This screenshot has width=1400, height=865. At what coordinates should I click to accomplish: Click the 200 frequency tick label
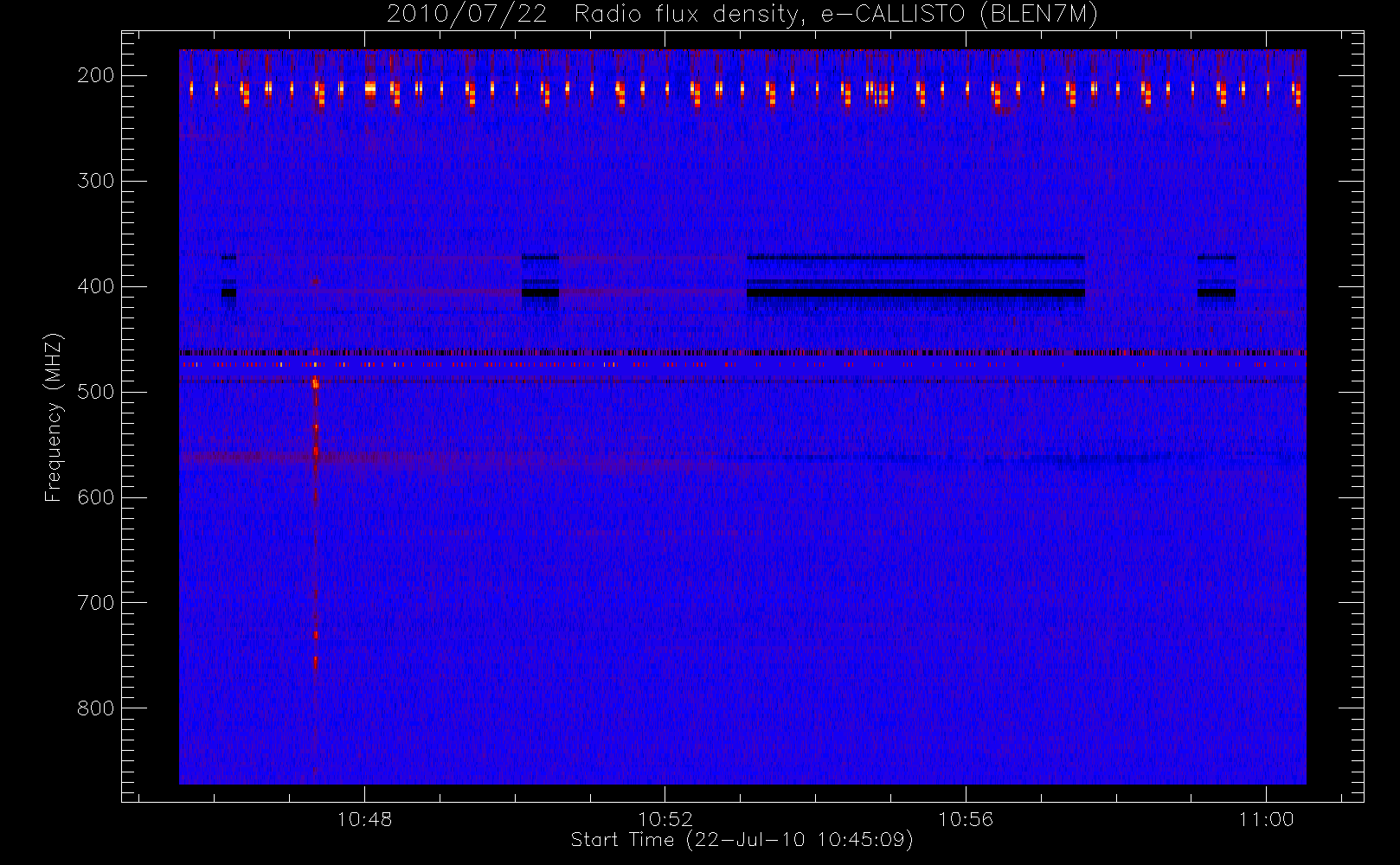[x=96, y=75]
